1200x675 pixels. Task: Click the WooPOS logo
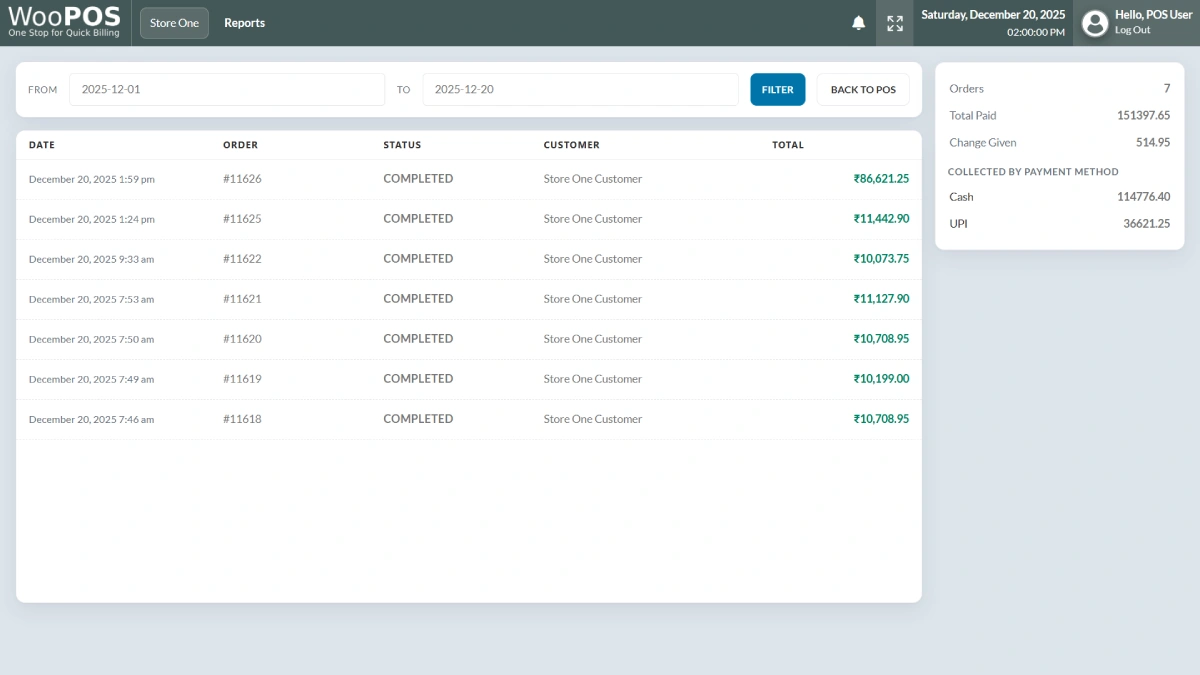pyautogui.click(x=64, y=22)
